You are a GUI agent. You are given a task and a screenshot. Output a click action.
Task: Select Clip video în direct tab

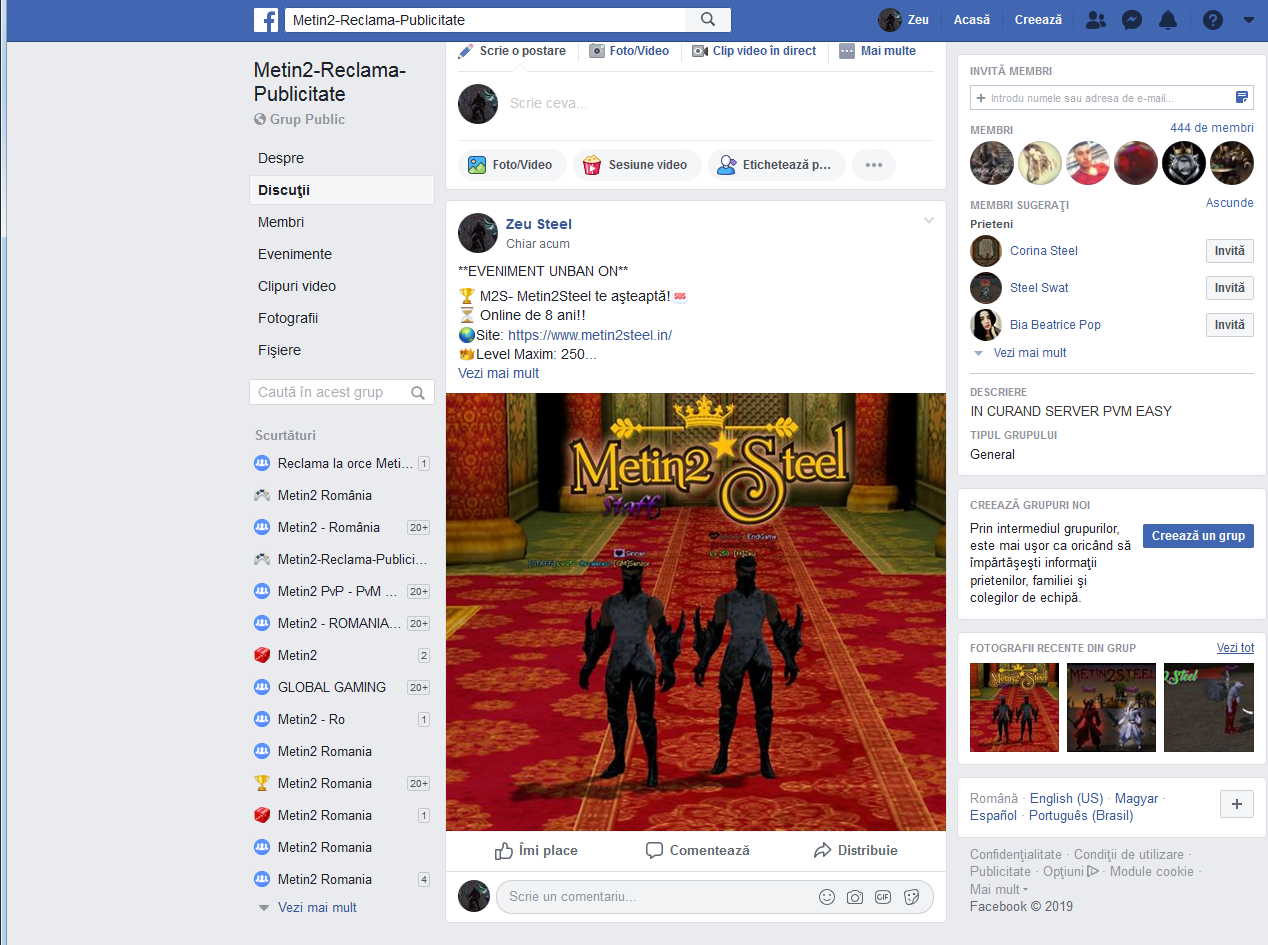point(755,51)
